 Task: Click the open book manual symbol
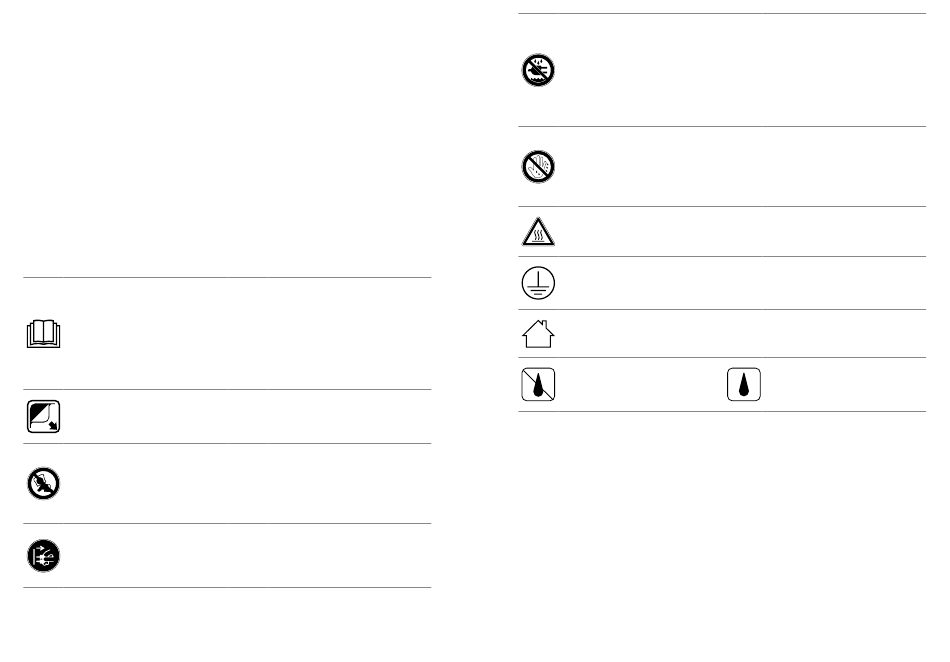pos(44,334)
